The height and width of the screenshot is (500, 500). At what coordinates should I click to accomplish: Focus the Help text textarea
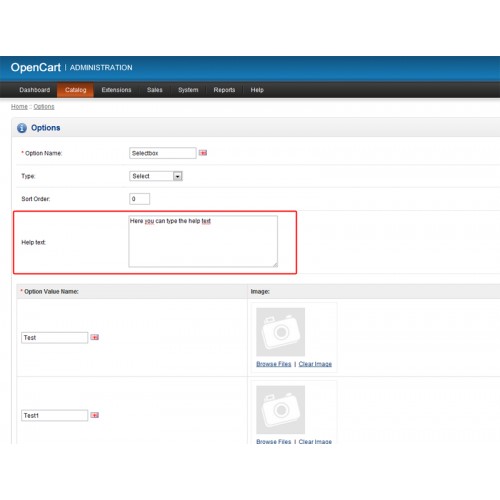pyautogui.click(x=203, y=241)
